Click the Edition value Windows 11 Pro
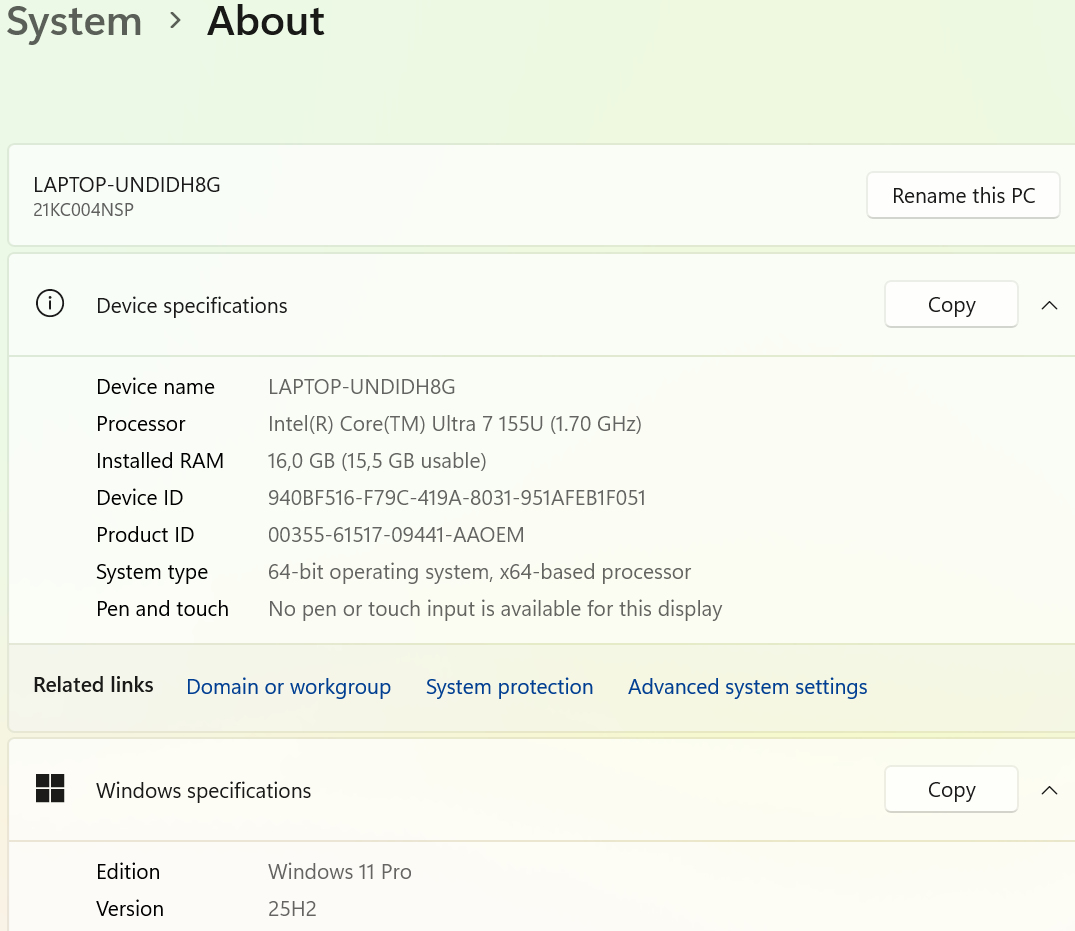Image resolution: width=1075 pixels, height=931 pixels. pyautogui.click(x=339, y=871)
